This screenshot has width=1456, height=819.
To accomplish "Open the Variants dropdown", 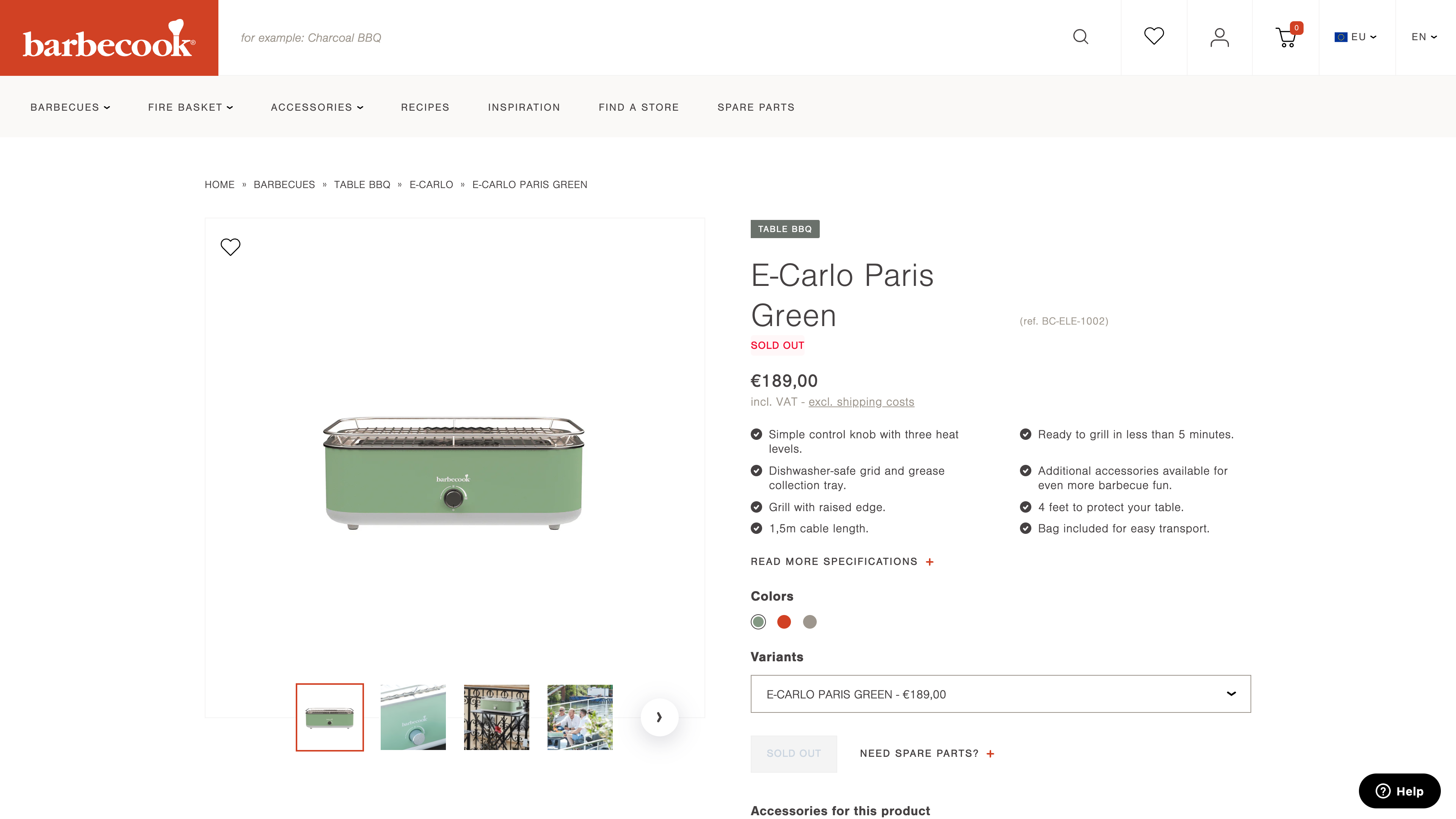I will [x=1000, y=694].
